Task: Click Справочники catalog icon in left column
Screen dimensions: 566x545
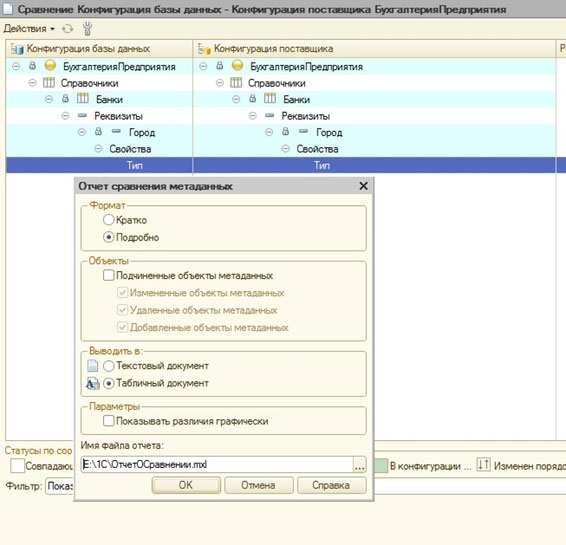Action: click(x=49, y=83)
